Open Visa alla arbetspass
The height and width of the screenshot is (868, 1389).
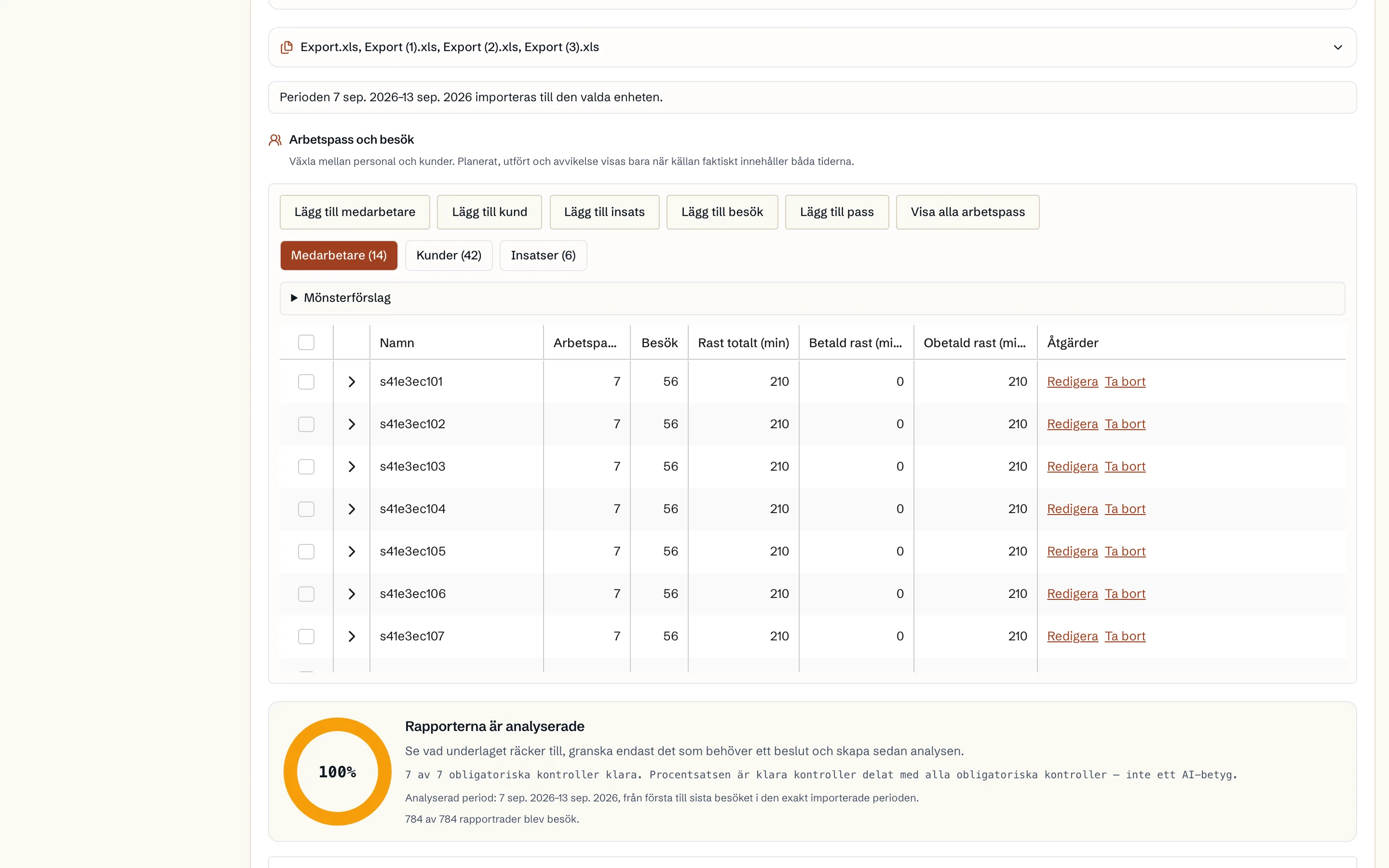(x=967, y=212)
